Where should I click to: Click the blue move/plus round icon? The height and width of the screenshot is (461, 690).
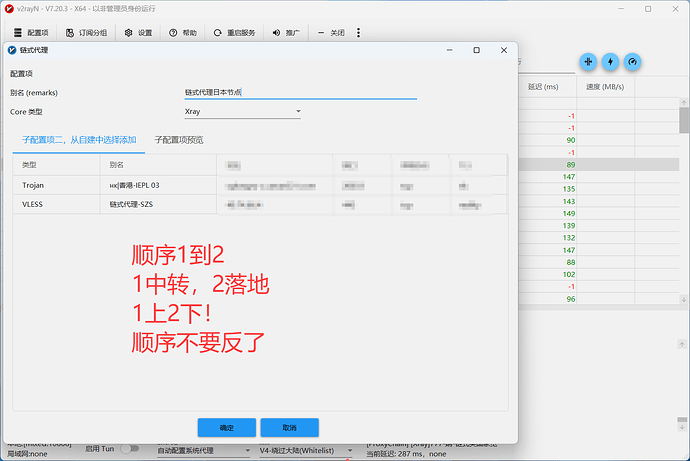coord(588,62)
